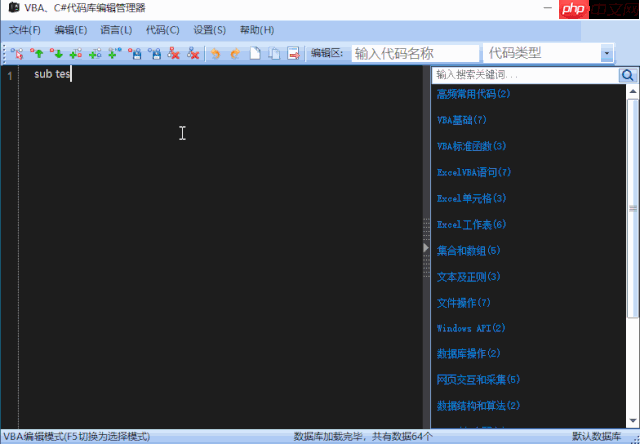Open the 网页交互和采集(5) category

pyautogui.click(x=478, y=380)
